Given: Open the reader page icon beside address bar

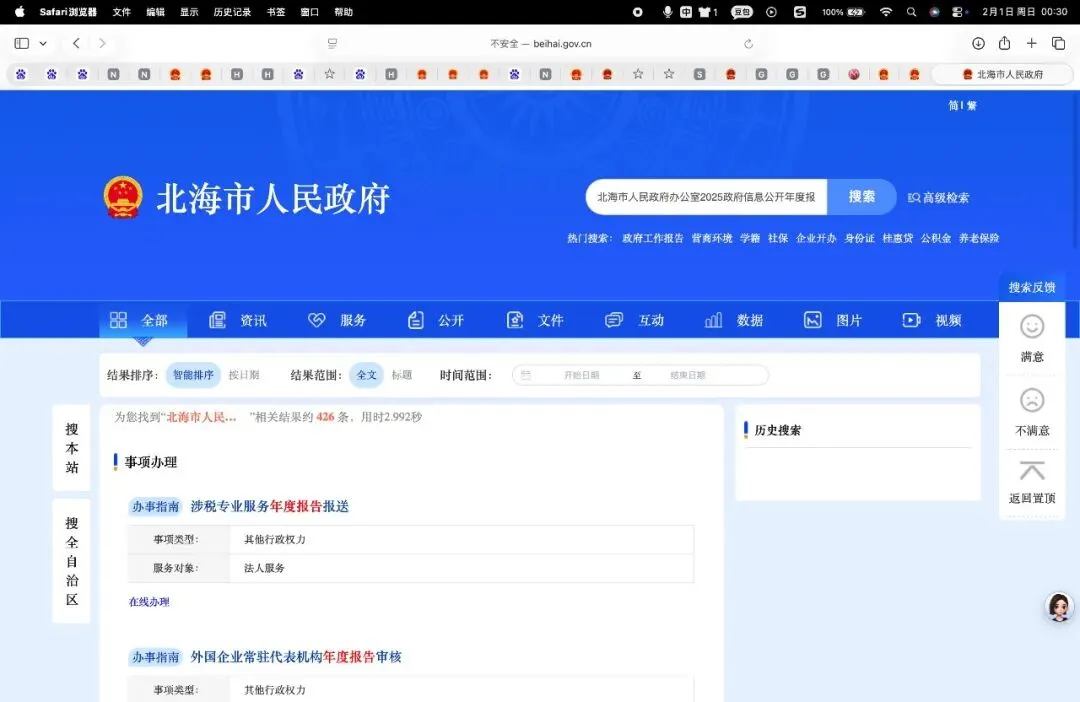Looking at the screenshot, I should click(333, 43).
